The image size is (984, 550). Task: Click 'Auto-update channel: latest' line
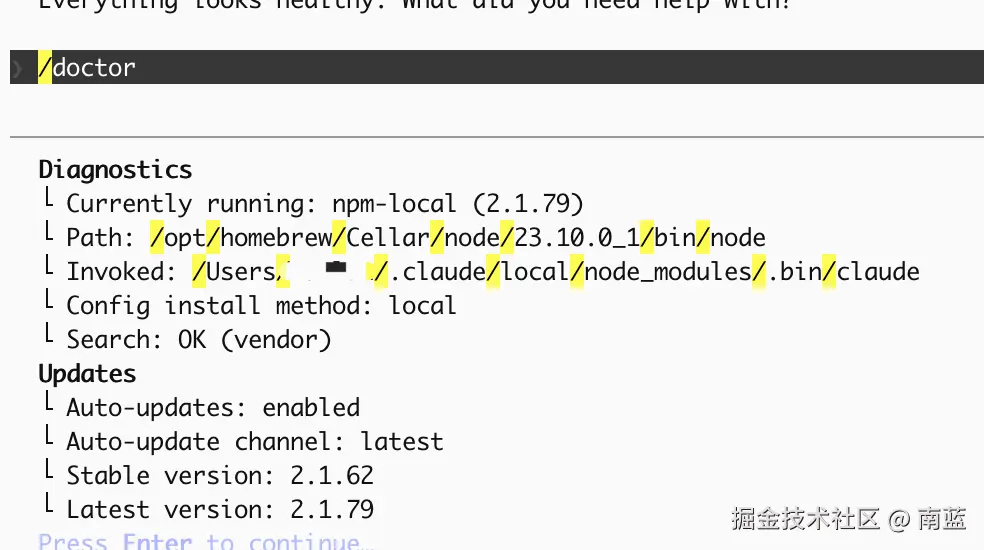click(x=255, y=442)
